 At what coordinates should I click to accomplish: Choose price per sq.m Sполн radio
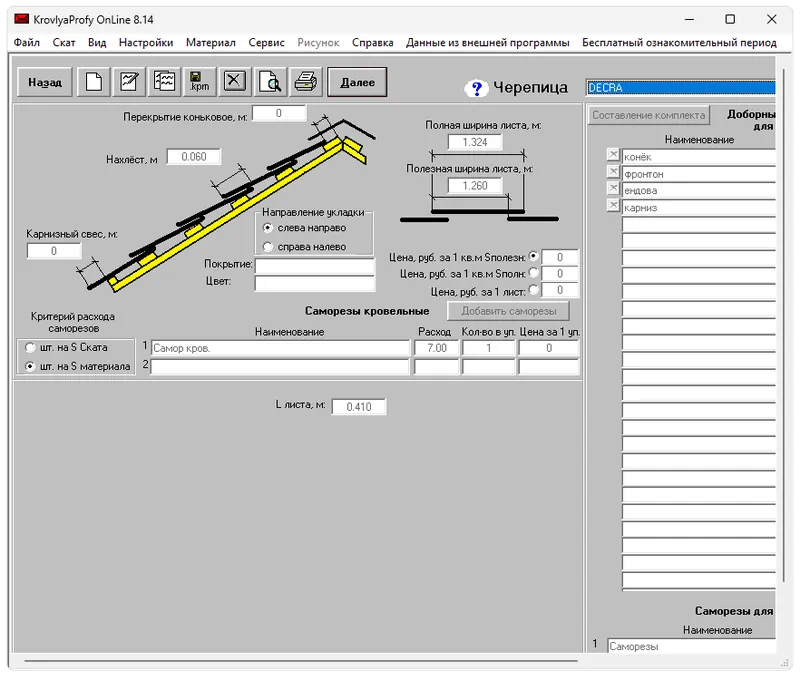(x=533, y=272)
